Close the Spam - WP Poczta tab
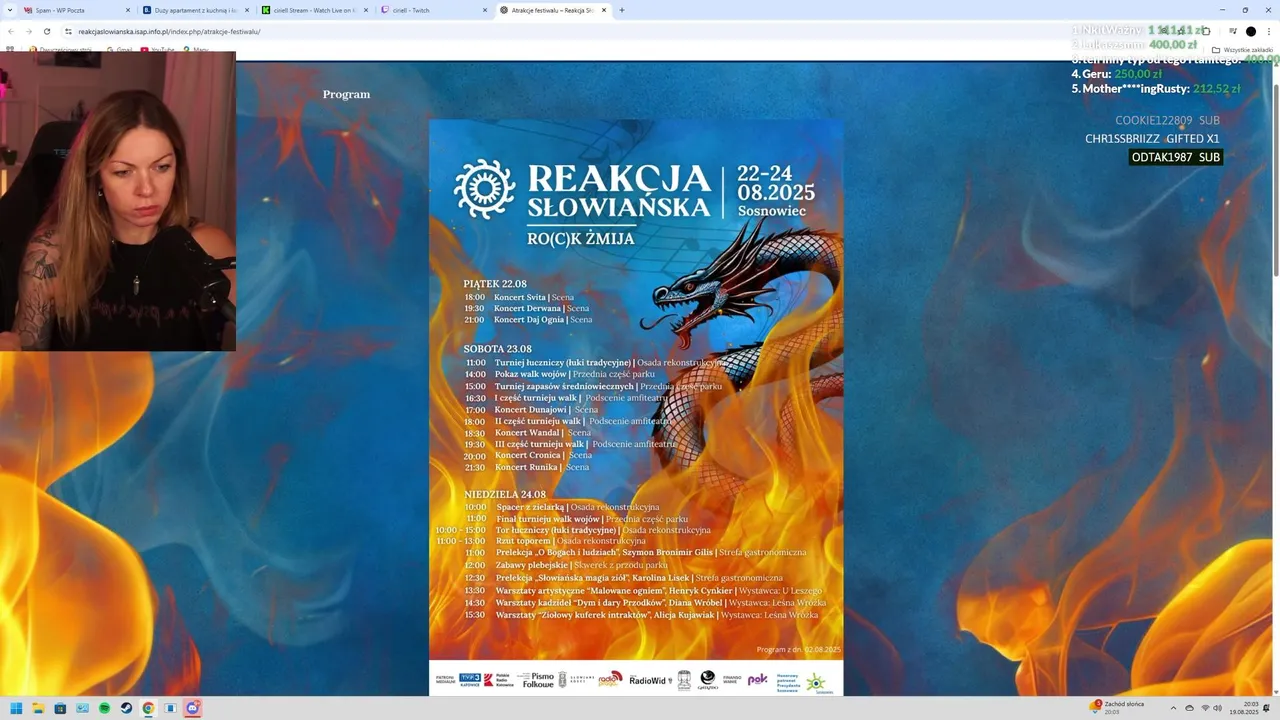Image resolution: width=1280 pixels, height=720 pixels. [128, 10]
